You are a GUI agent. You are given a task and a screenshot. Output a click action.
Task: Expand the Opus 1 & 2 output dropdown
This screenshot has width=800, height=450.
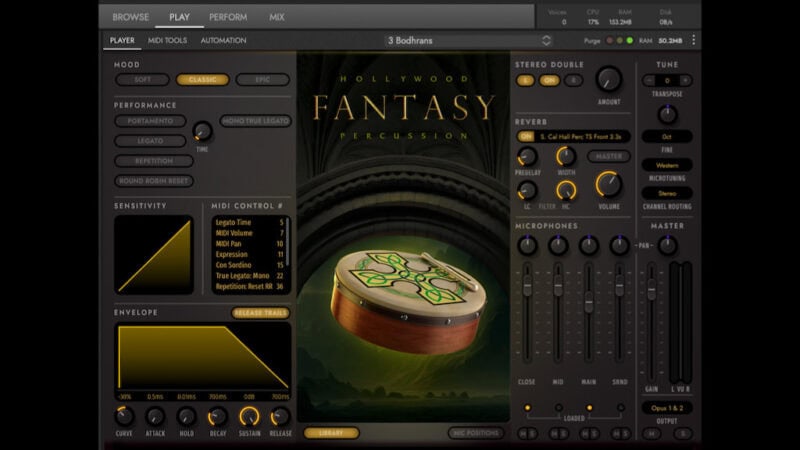point(667,408)
